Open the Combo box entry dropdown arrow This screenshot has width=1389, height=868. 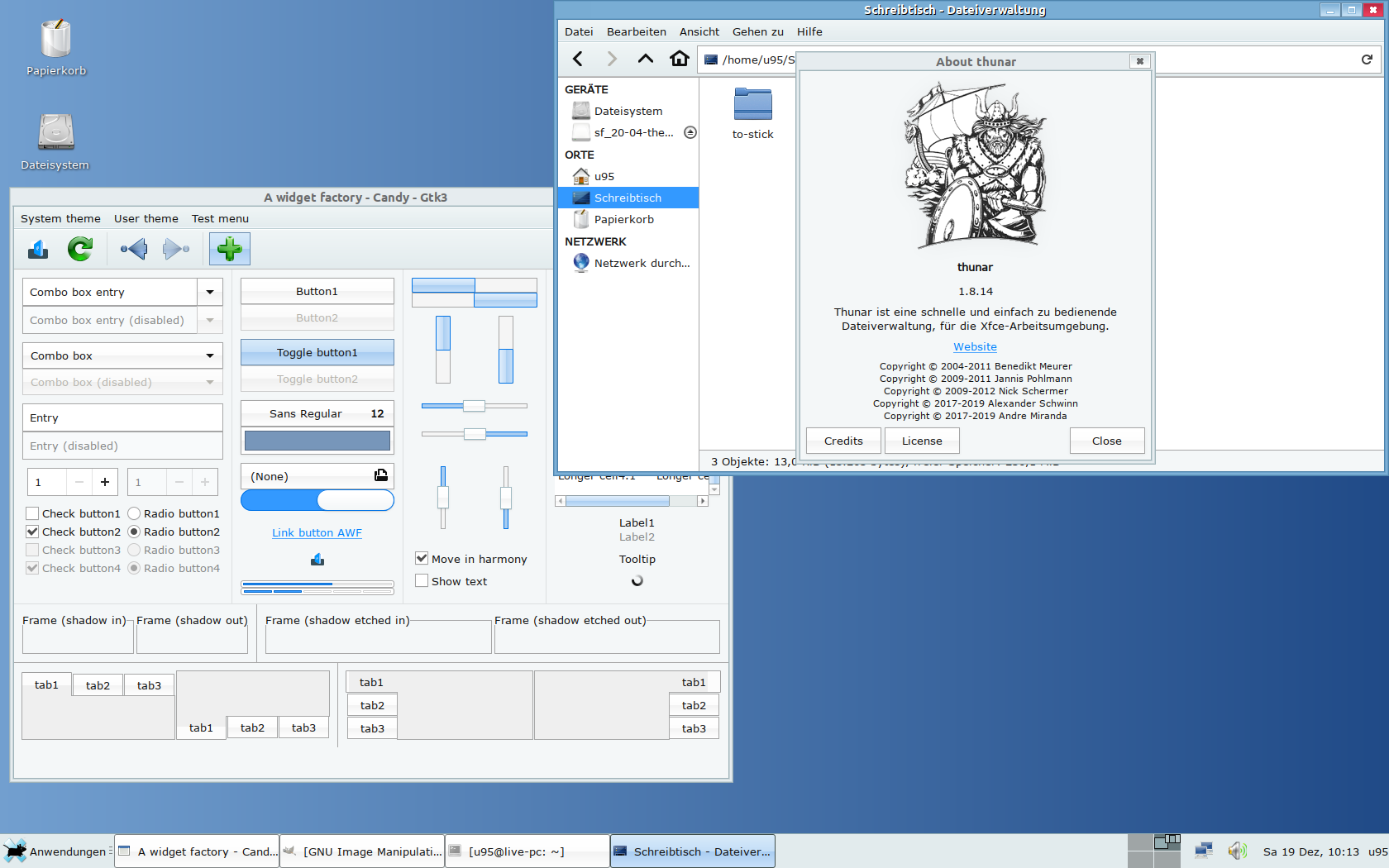point(210,292)
